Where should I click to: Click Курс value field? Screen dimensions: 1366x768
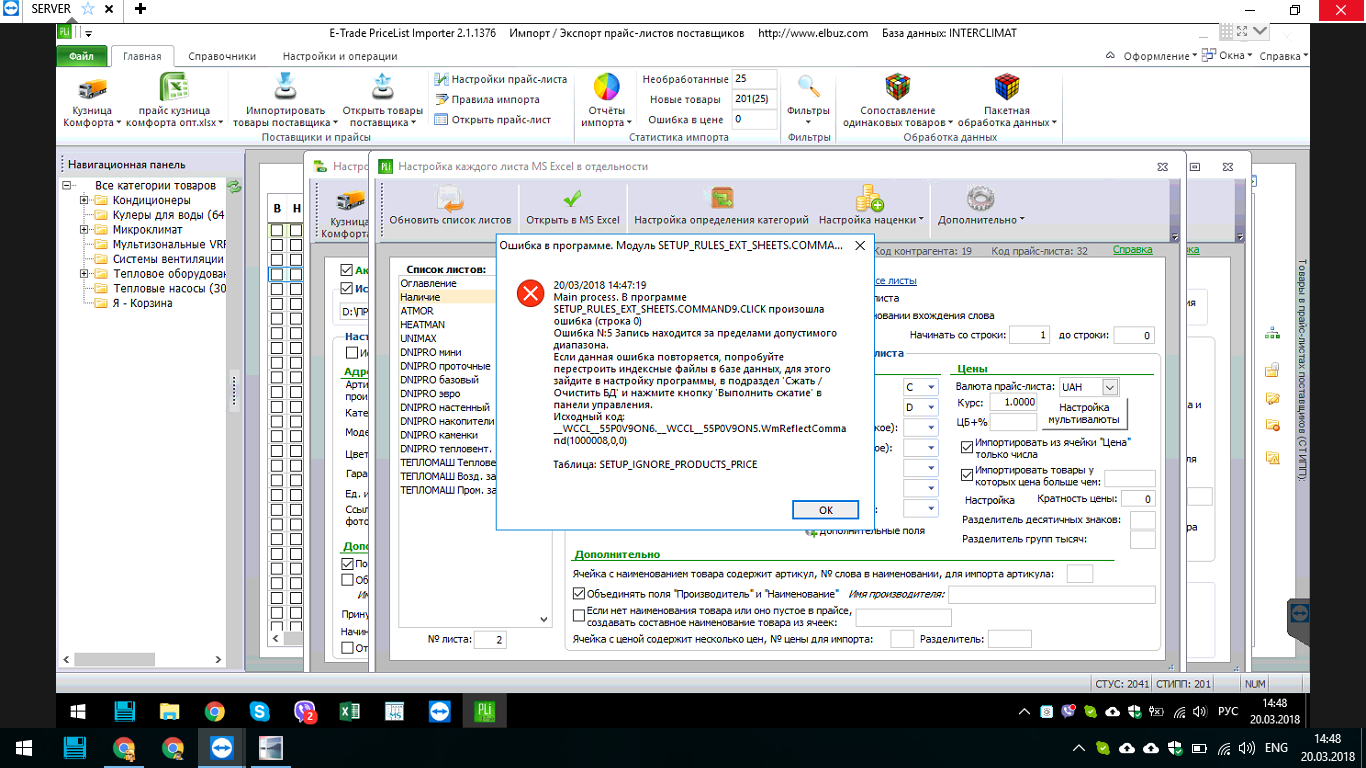1013,402
